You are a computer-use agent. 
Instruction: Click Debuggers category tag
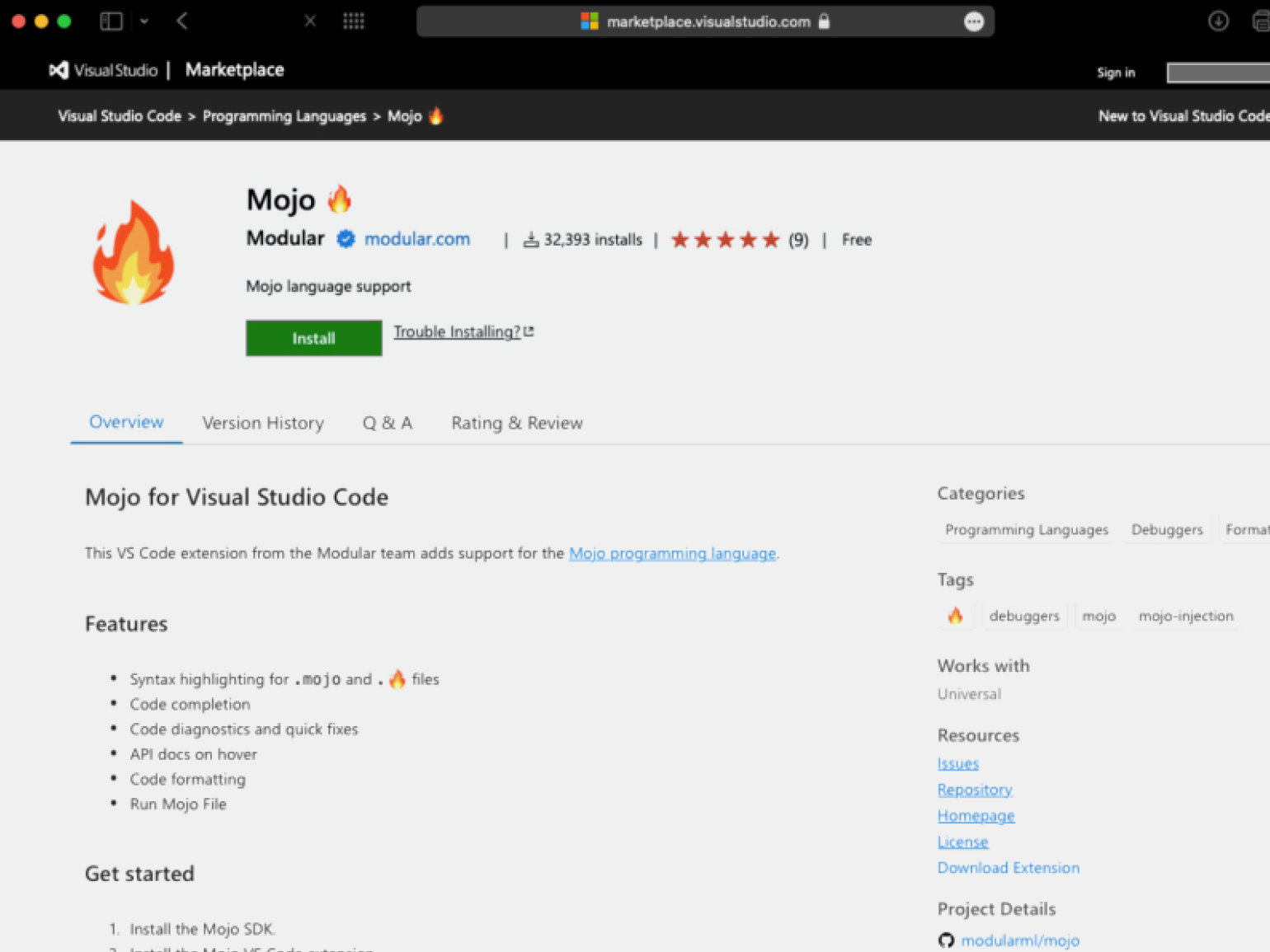point(1167,529)
